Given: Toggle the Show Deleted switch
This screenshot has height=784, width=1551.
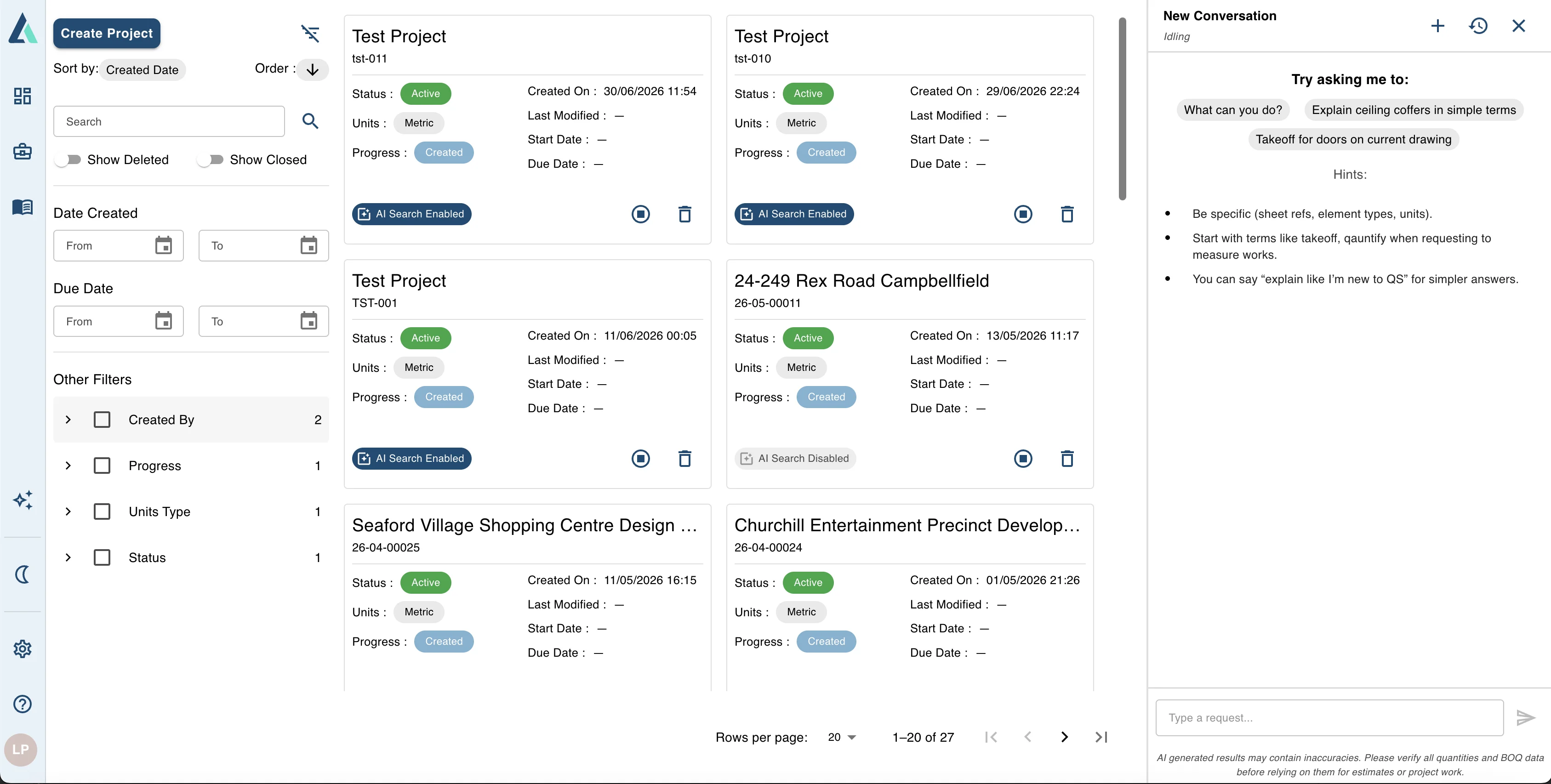Looking at the screenshot, I should click(x=68, y=159).
